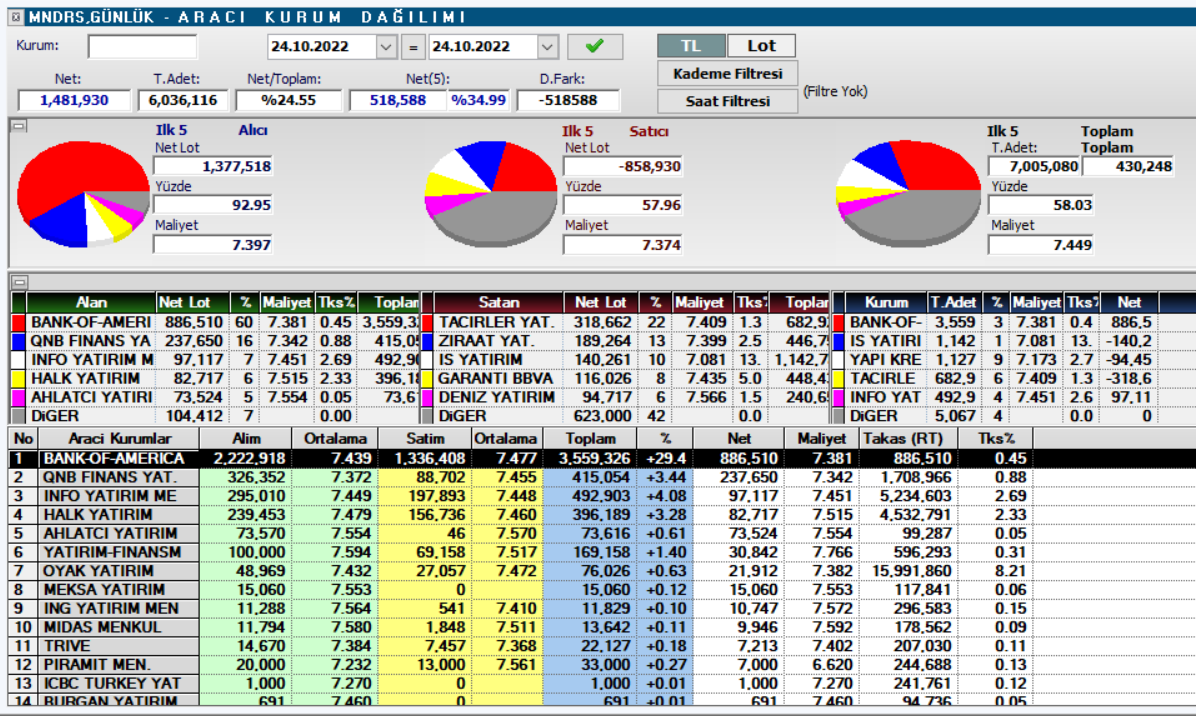
Task: Click blue swatch beside QNB FINANS YA
Action: click(18, 341)
